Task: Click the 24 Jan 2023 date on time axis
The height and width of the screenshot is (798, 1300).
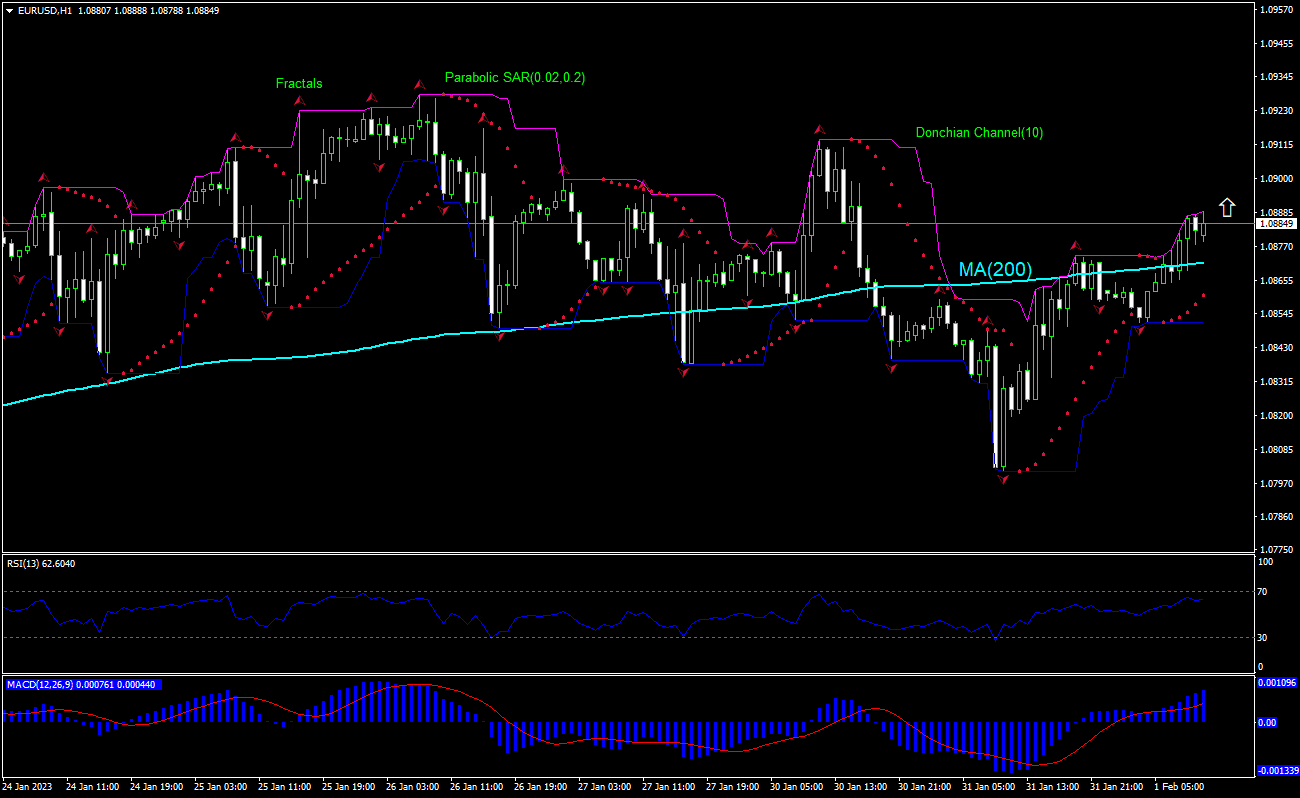Action: [28, 787]
